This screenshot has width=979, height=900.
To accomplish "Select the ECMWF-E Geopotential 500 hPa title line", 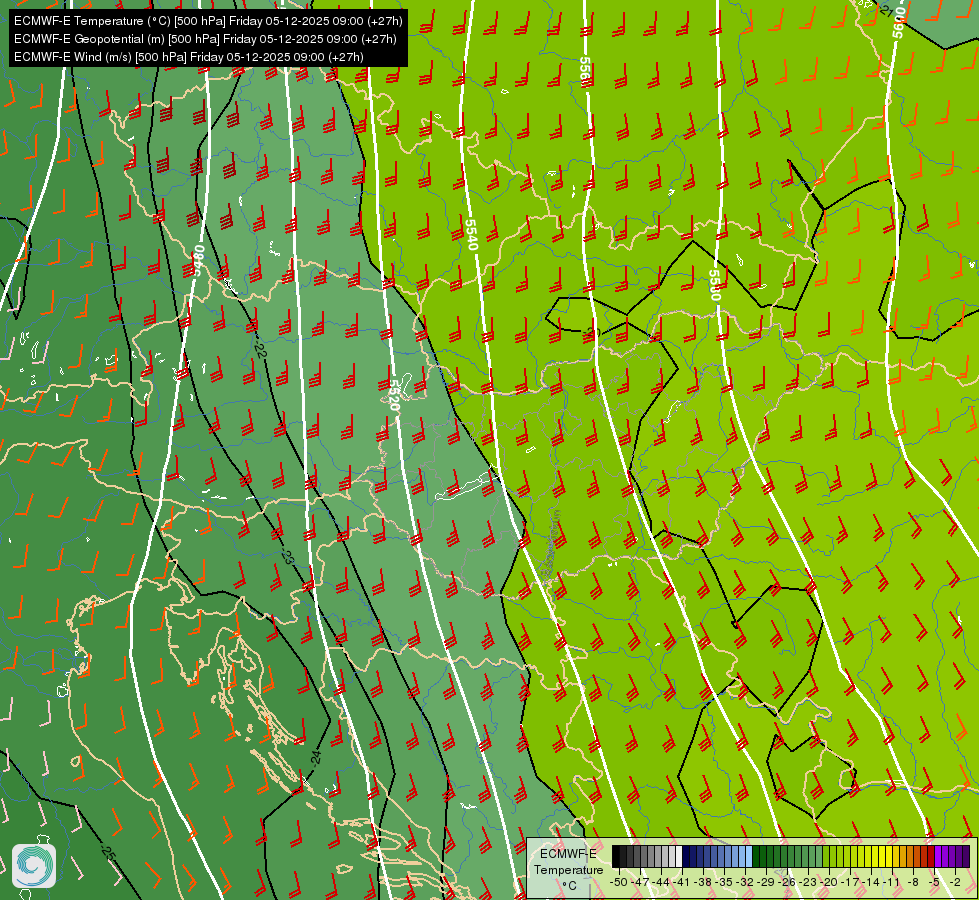I will pyautogui.click(x=205, y=39).
